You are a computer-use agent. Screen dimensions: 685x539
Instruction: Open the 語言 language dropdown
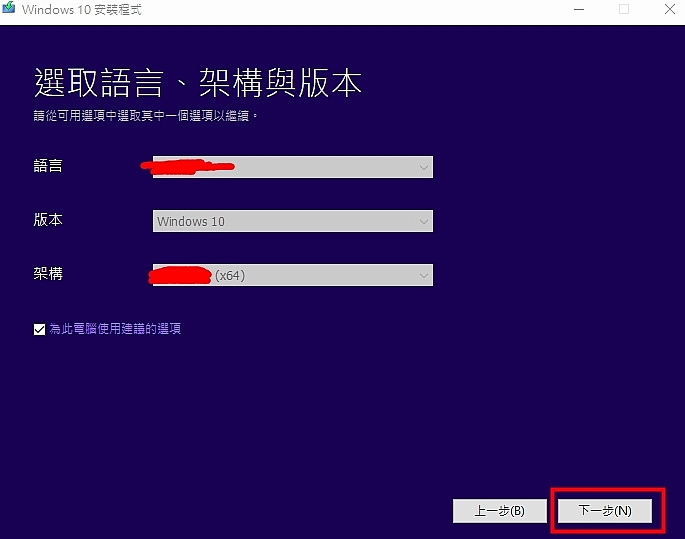point(293,167)
